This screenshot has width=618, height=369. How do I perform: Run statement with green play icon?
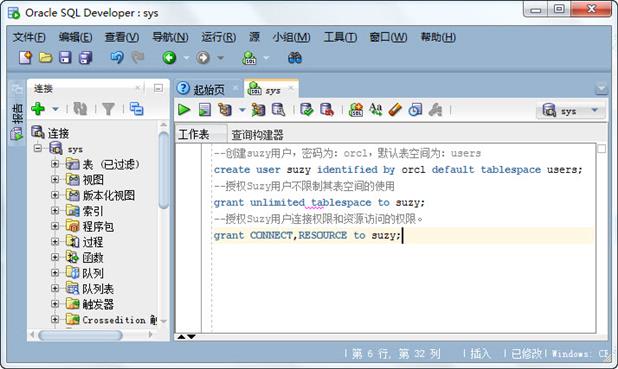click(184, 110)
